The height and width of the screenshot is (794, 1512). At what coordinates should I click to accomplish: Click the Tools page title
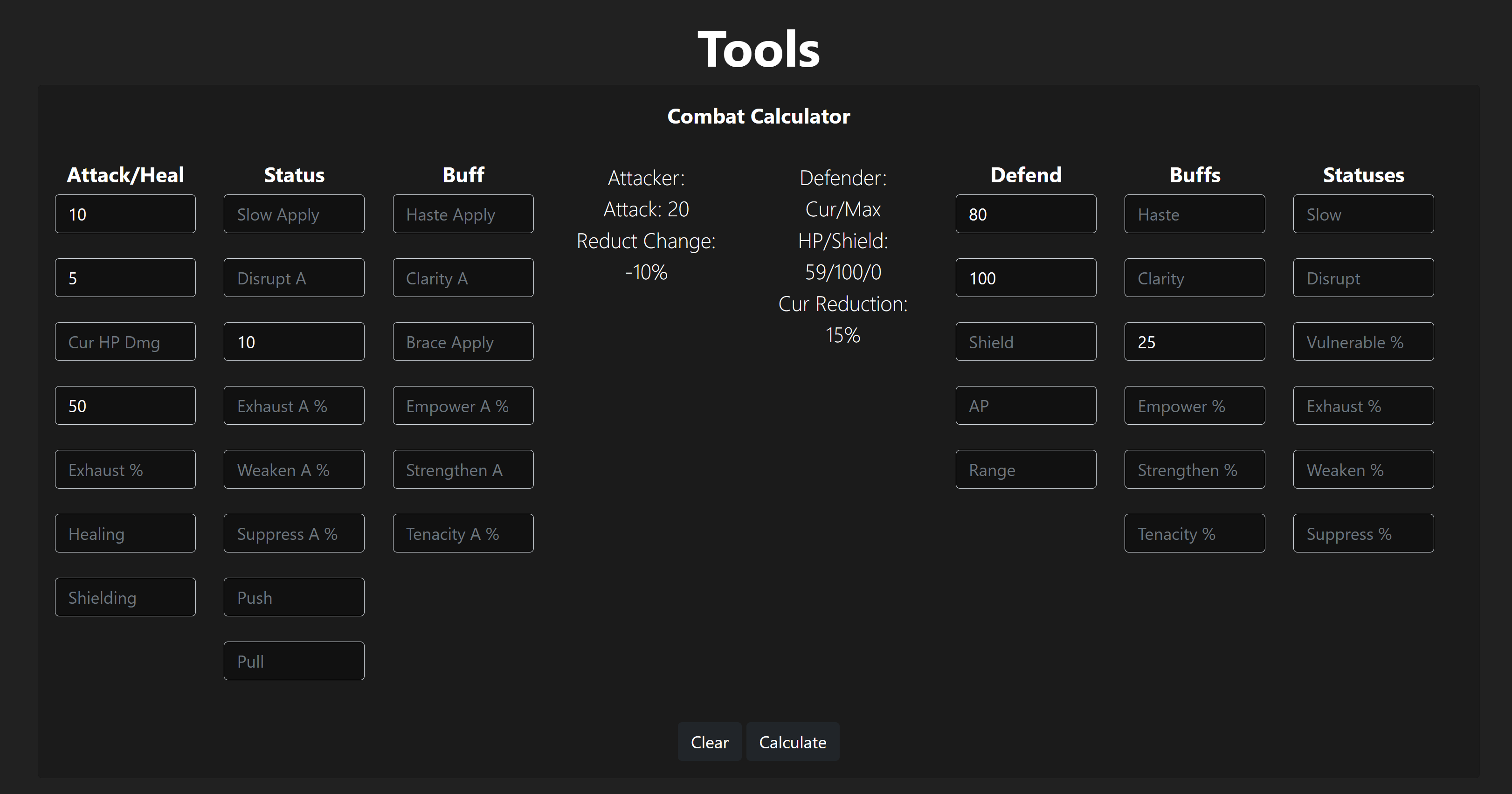click(759, 49)
